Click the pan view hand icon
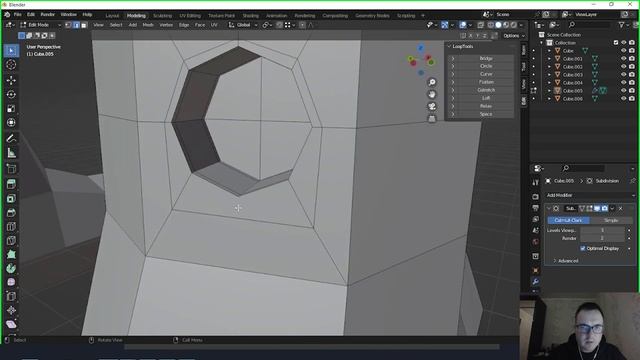 tap(432, 94)
